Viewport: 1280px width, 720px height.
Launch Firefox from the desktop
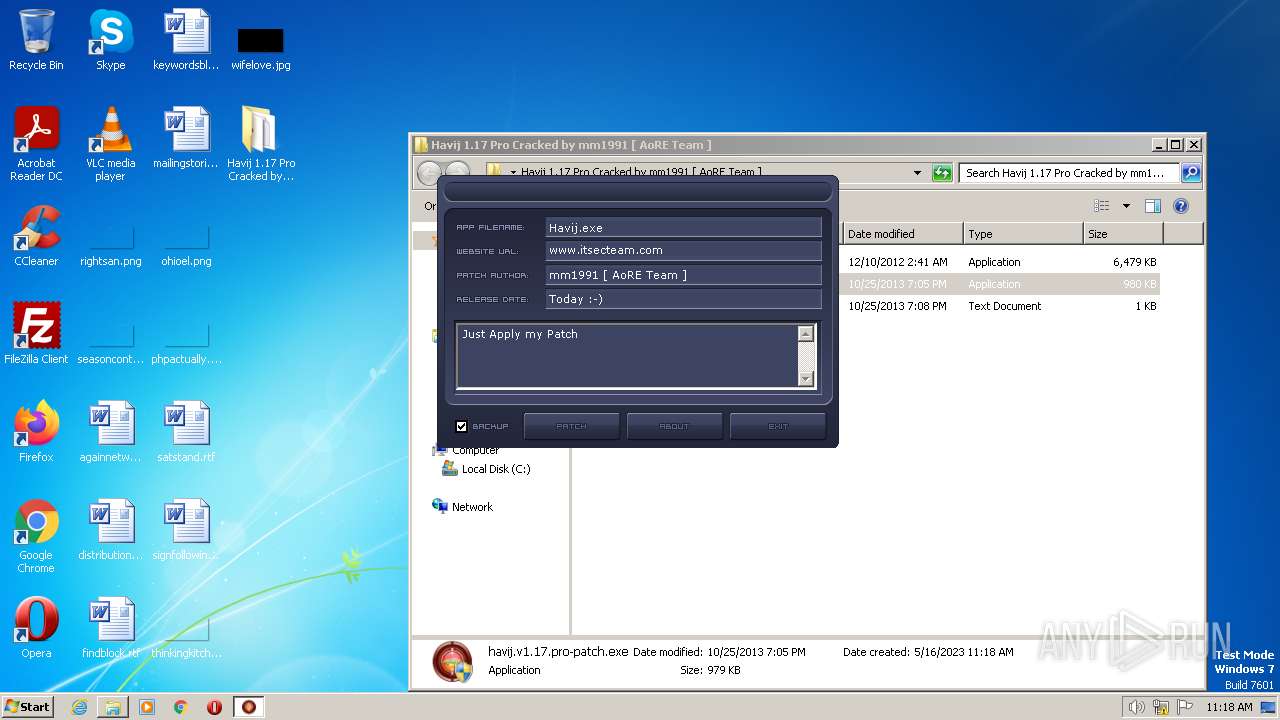click(36, 431)
